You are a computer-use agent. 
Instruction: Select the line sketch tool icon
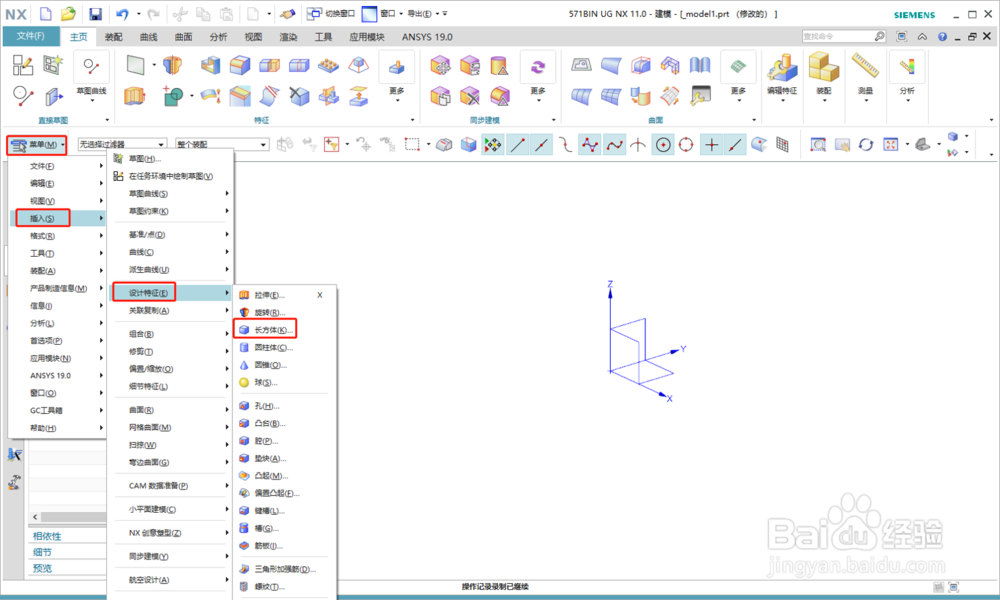23,96
